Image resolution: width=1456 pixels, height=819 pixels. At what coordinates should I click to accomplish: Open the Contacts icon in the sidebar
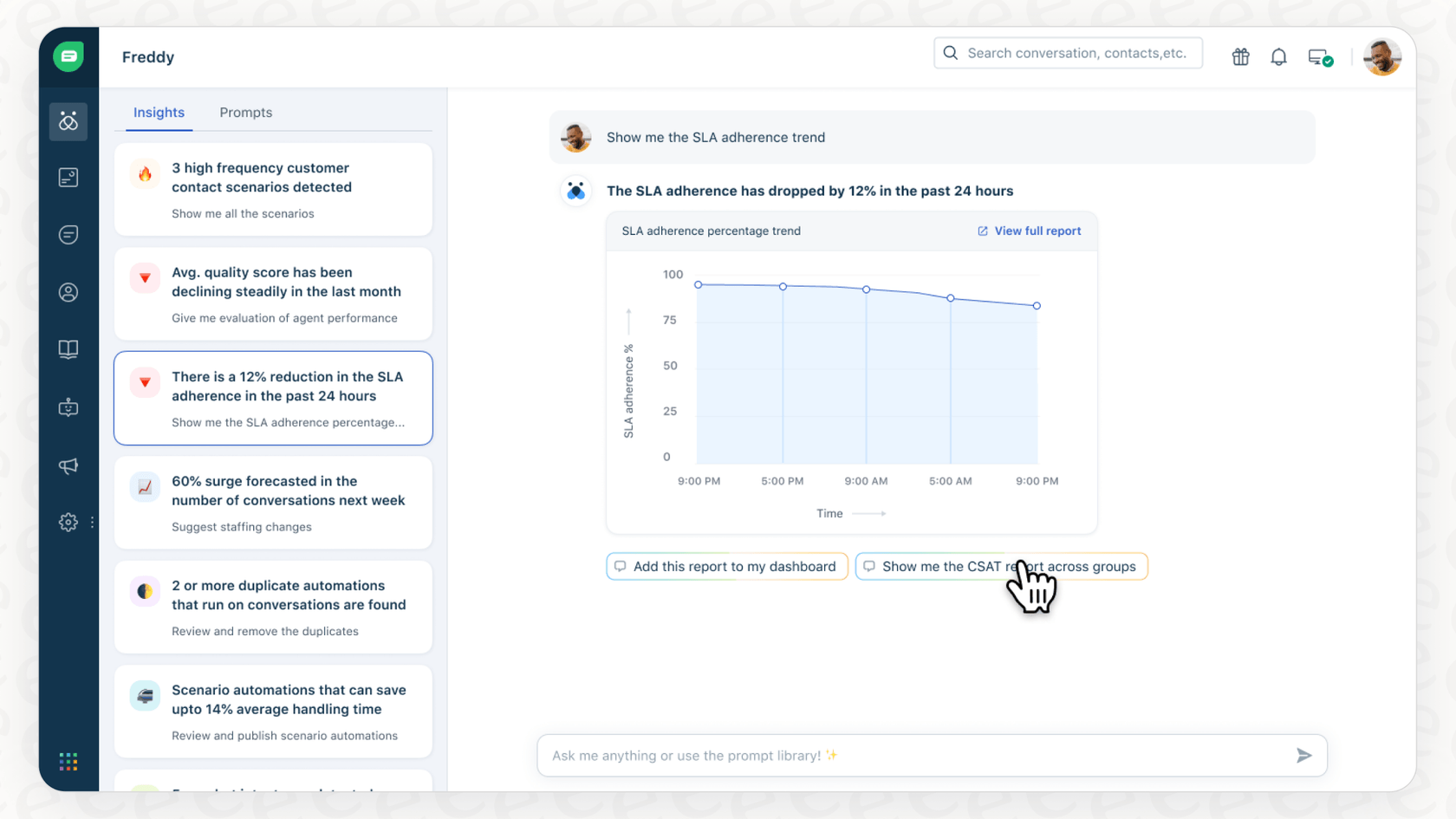tap(68, 292)
